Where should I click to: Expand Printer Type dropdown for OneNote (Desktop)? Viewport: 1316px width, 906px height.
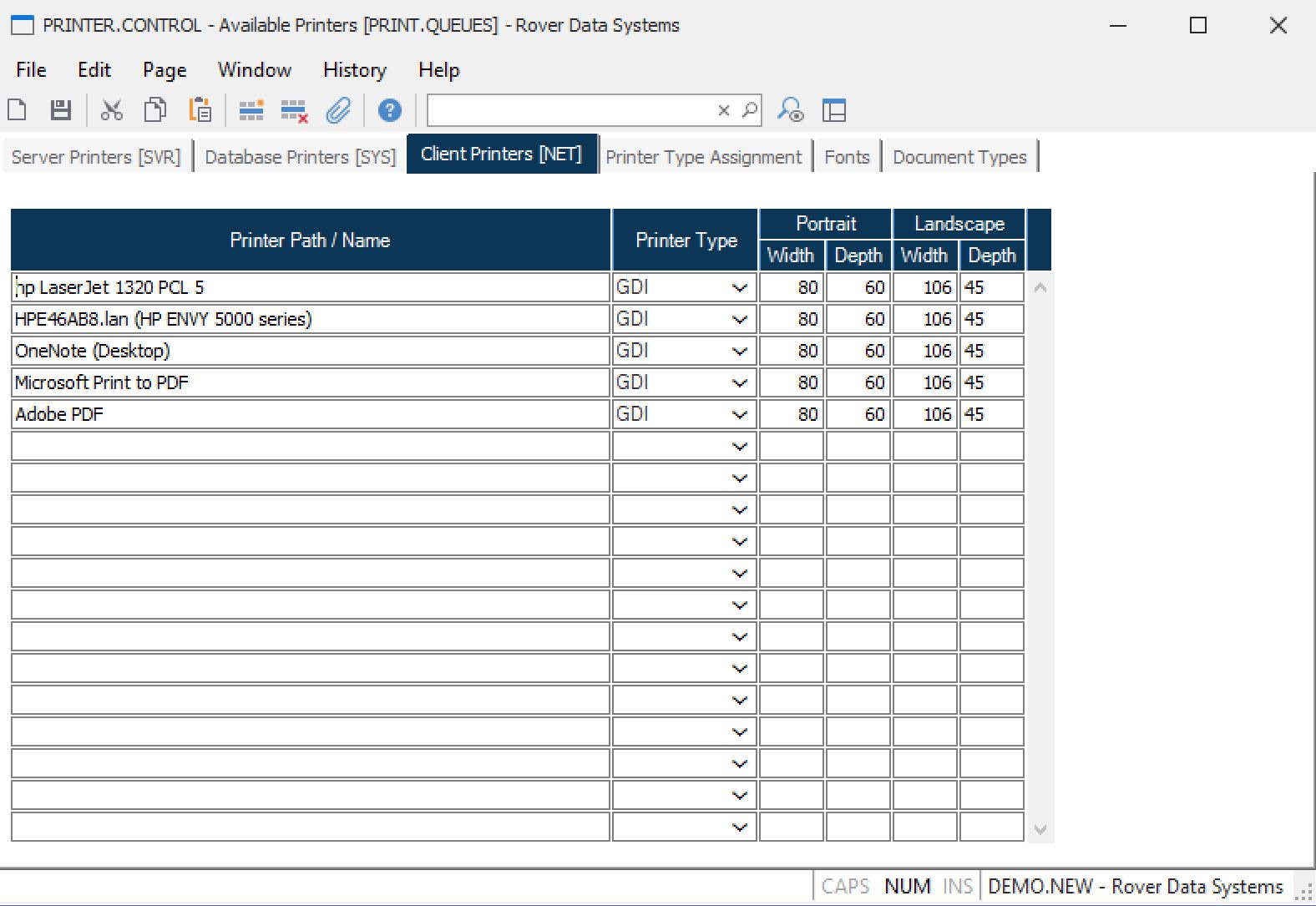tap(739, 352)
